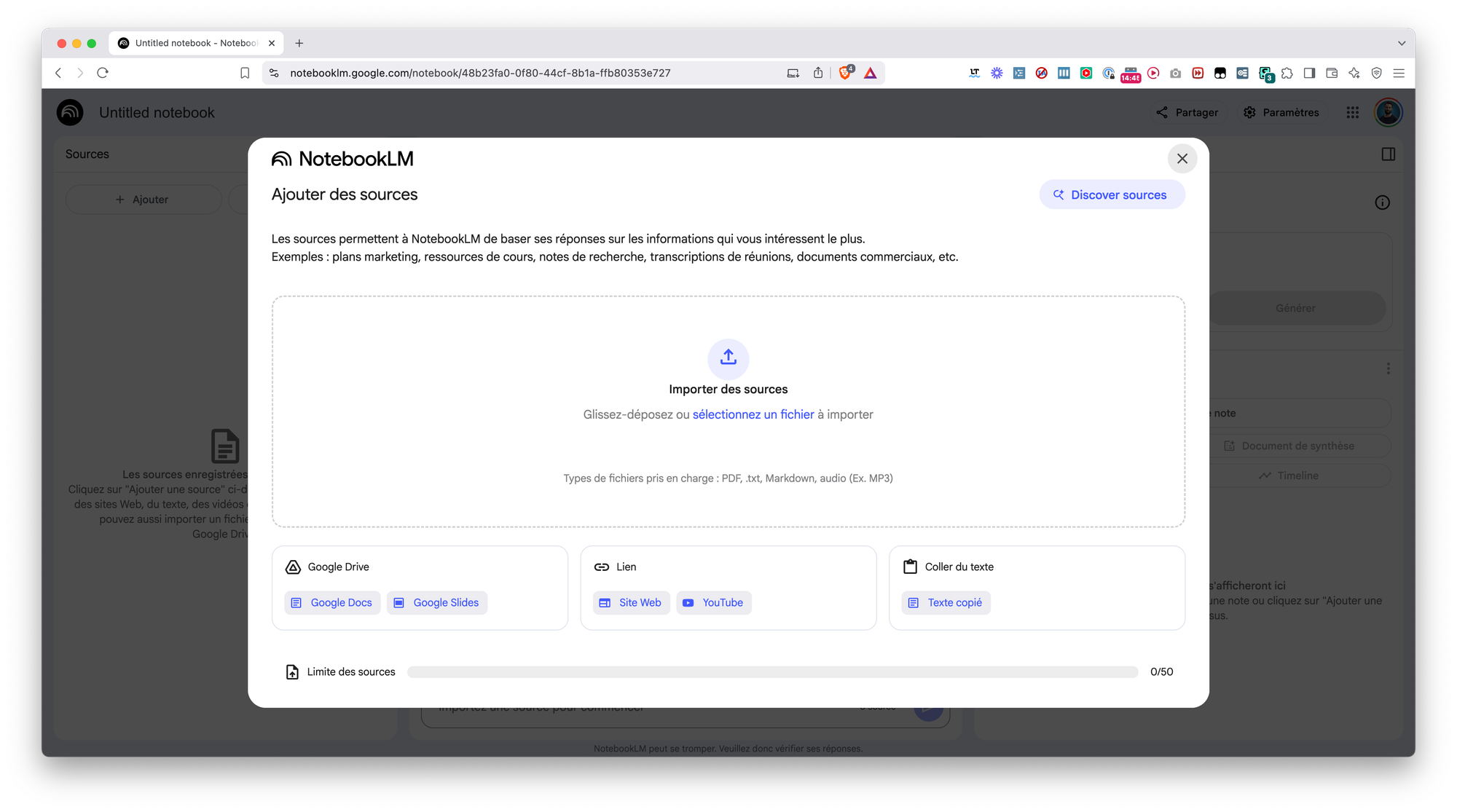The height and width of the screenshot is (812, 1457).
Task: Toggle the browser sidebar panel
Action: [1309, 73]
